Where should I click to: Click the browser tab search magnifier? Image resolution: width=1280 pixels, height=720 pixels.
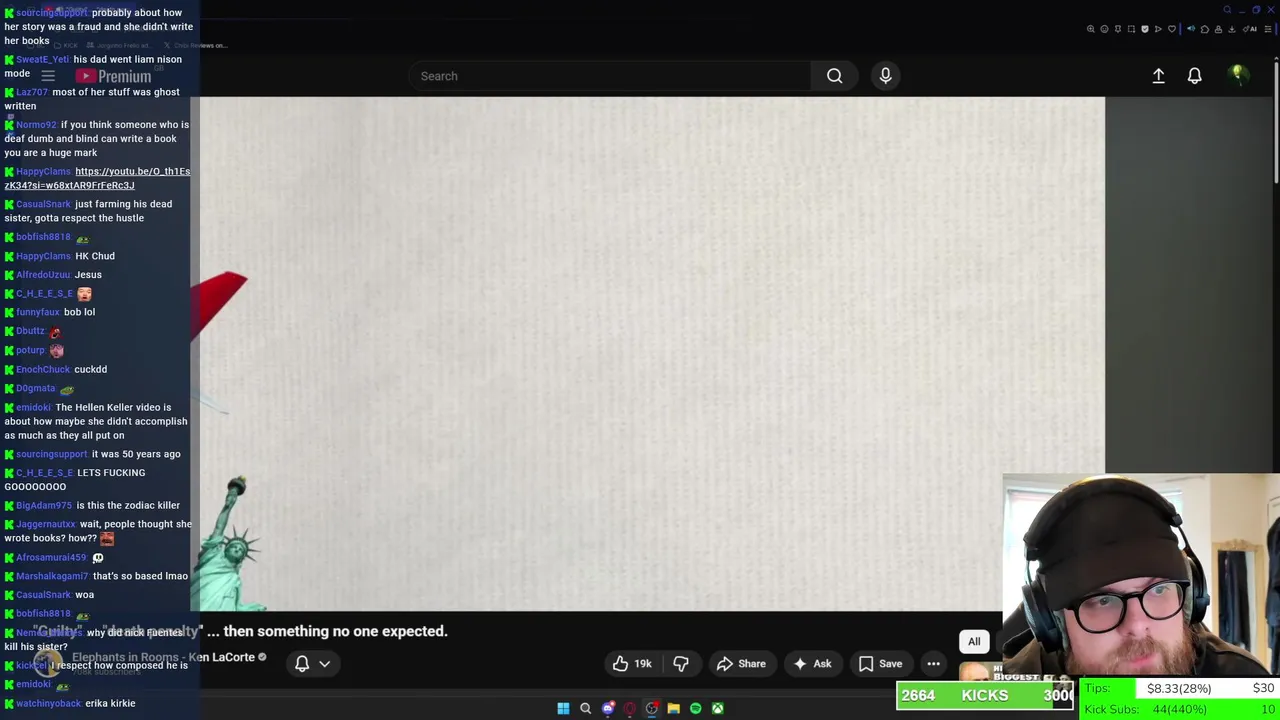point(1227,10)
